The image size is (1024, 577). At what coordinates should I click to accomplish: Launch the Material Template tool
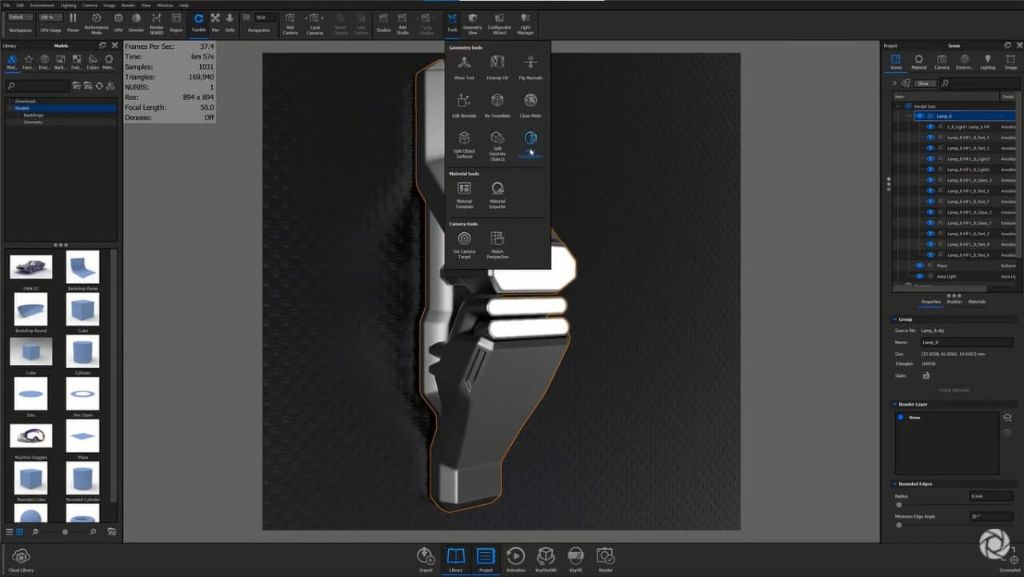pos(464,191)
